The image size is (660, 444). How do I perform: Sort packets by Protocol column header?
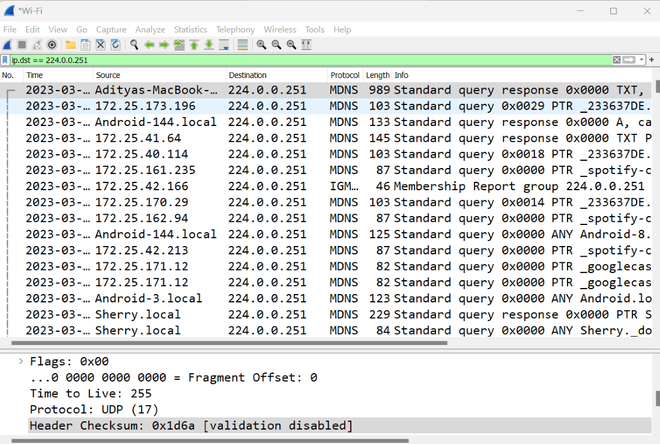tap(345, 75)
